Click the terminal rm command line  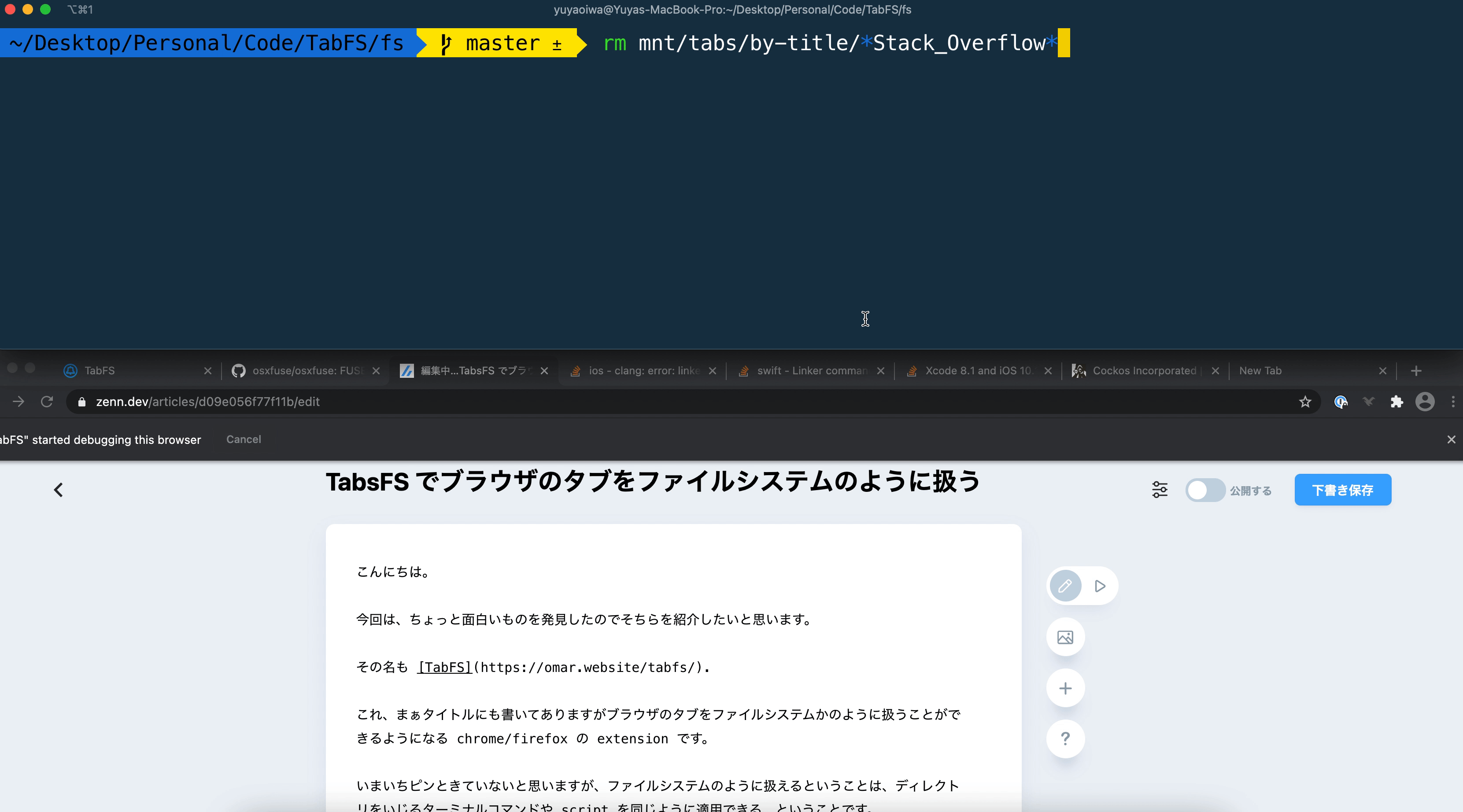click(830, 43)
